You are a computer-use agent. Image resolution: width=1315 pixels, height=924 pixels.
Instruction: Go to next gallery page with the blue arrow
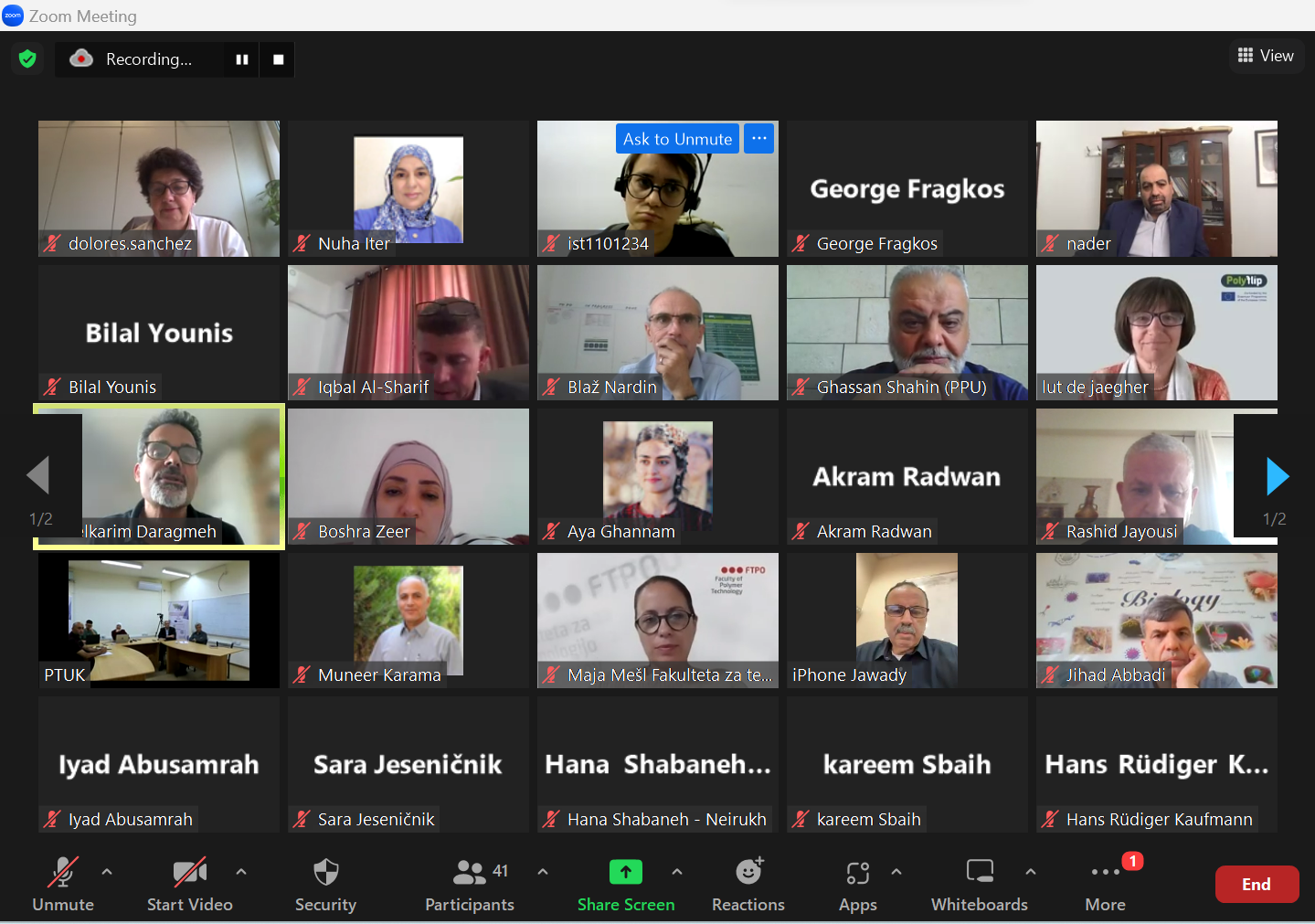1277,476
